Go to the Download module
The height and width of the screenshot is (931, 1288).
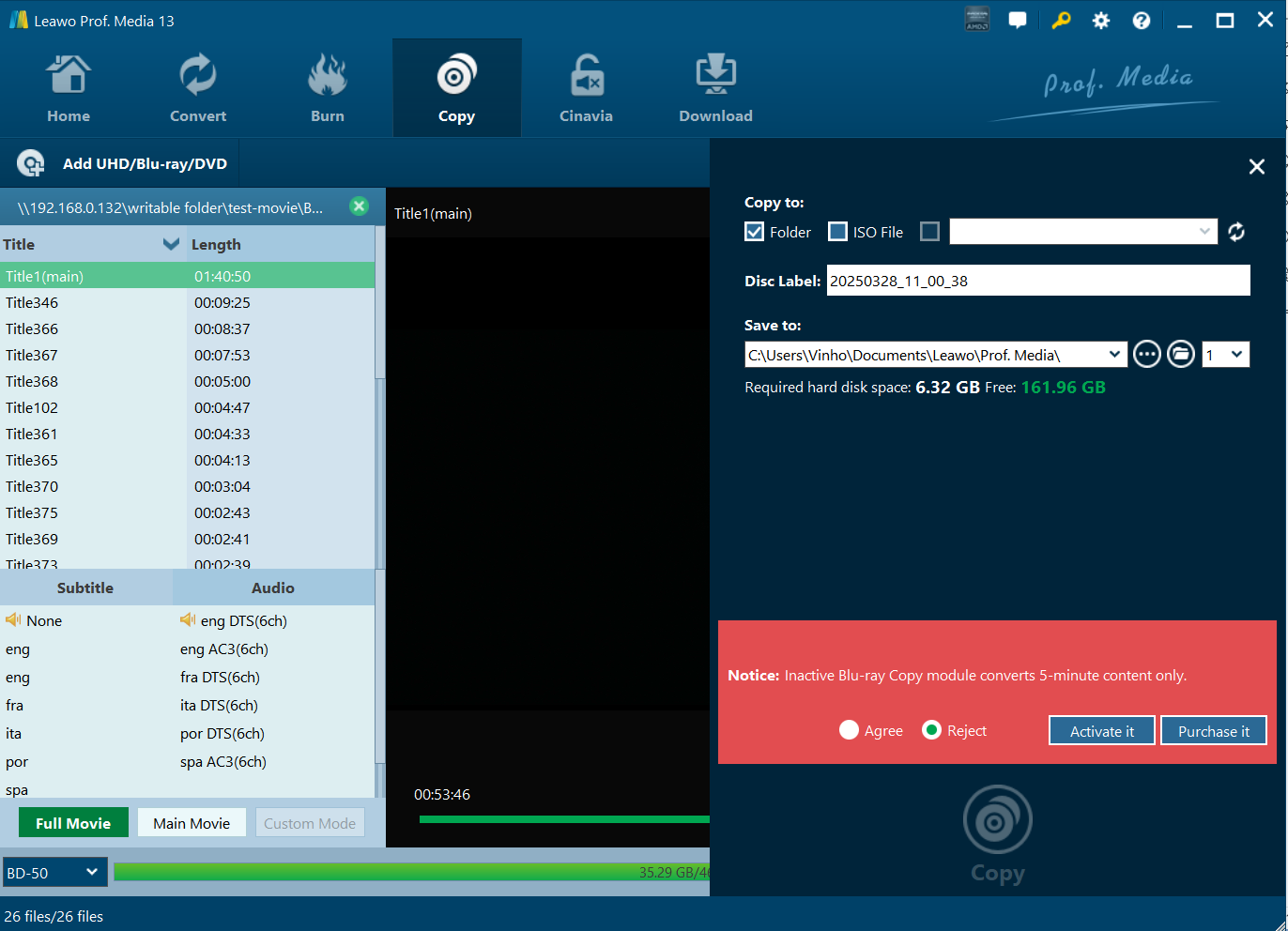click(715, 88)
